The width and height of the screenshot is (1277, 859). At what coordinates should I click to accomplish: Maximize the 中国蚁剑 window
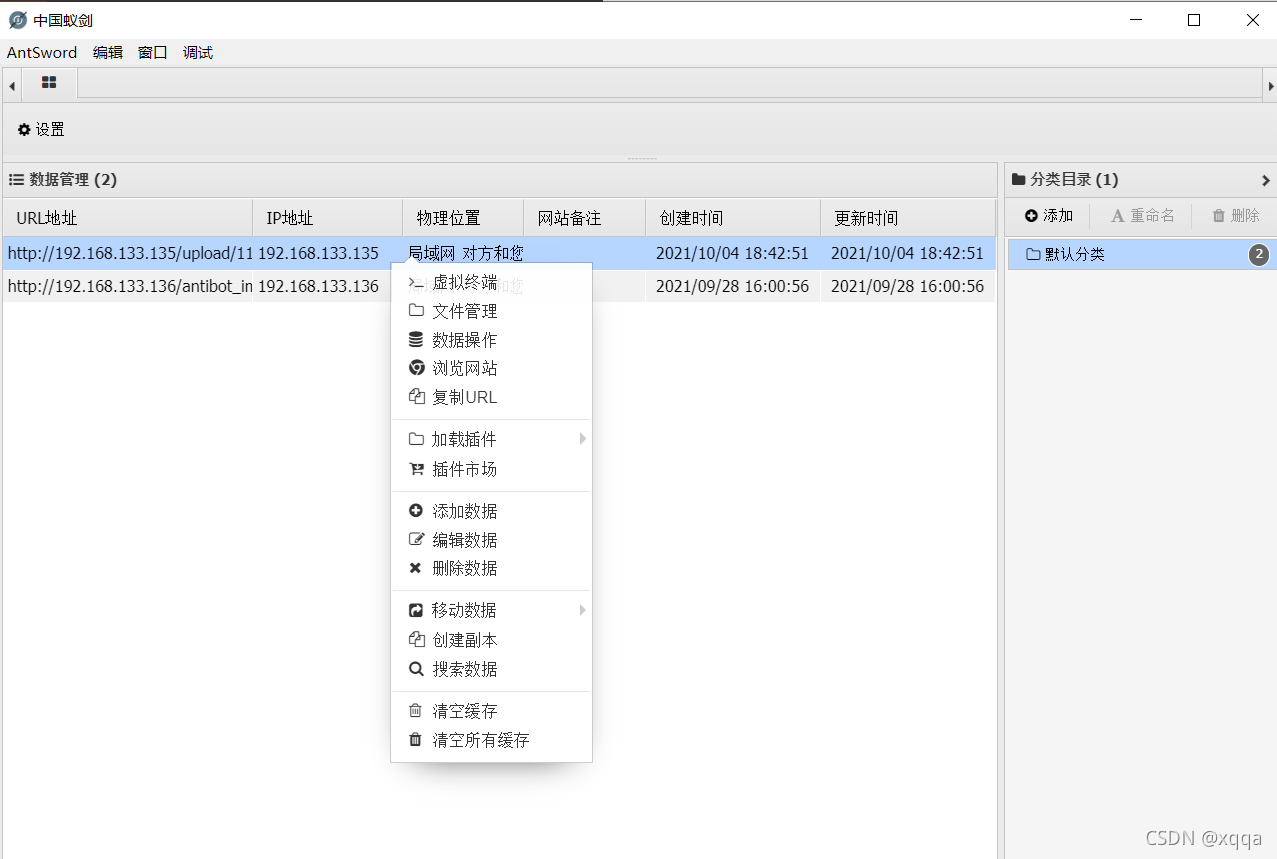coord(1194,20)
